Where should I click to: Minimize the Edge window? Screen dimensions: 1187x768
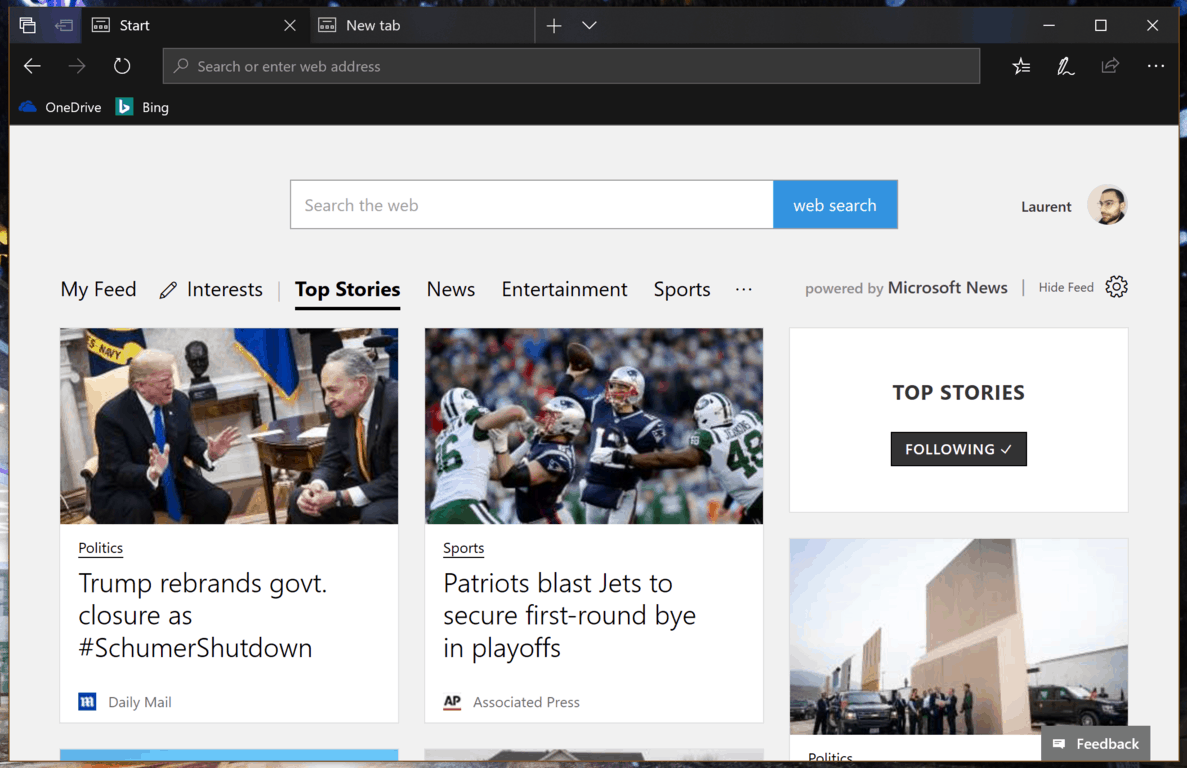pos(1048,26)
